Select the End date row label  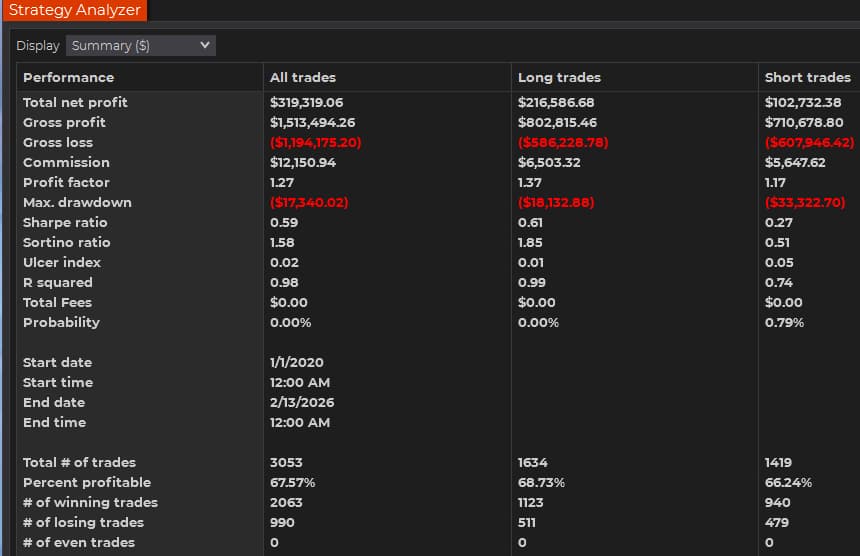(54, 402)
